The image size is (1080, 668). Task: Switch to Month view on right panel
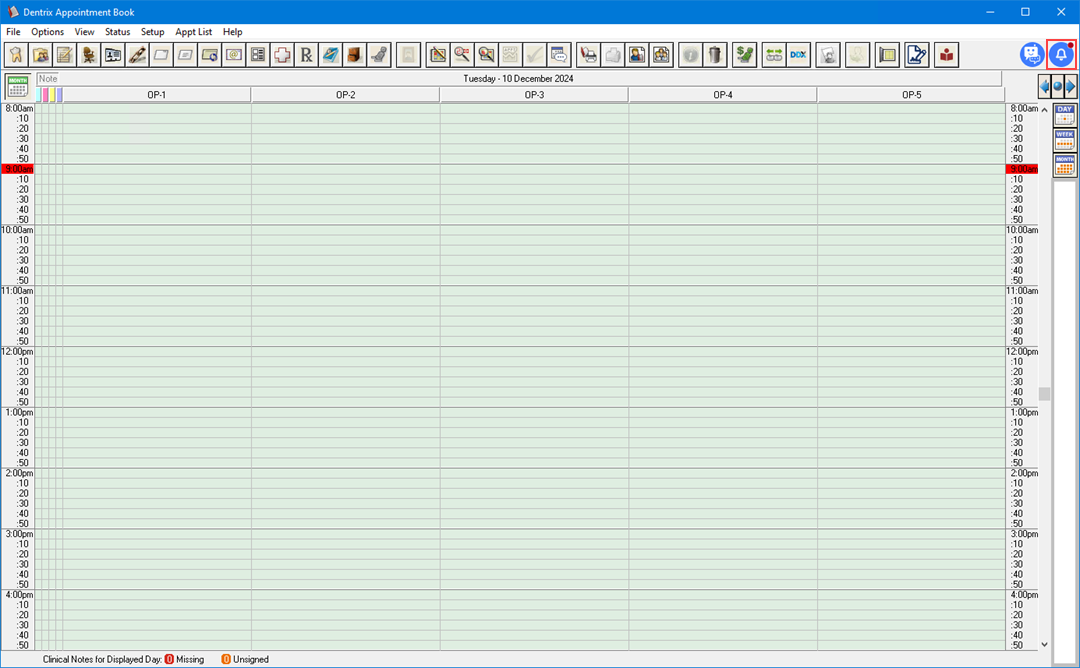point(1065,165)
